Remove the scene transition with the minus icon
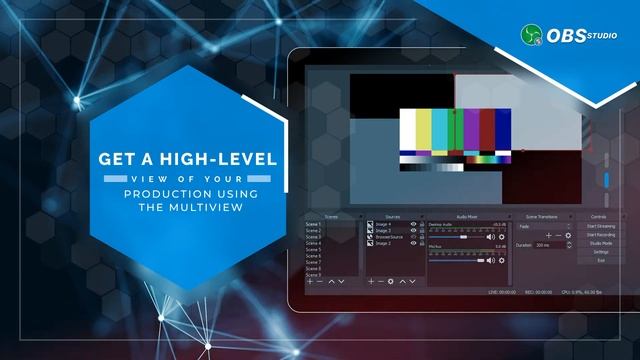Screen dimensions: 640x360 pyautogui.click(x=558, y=236)
